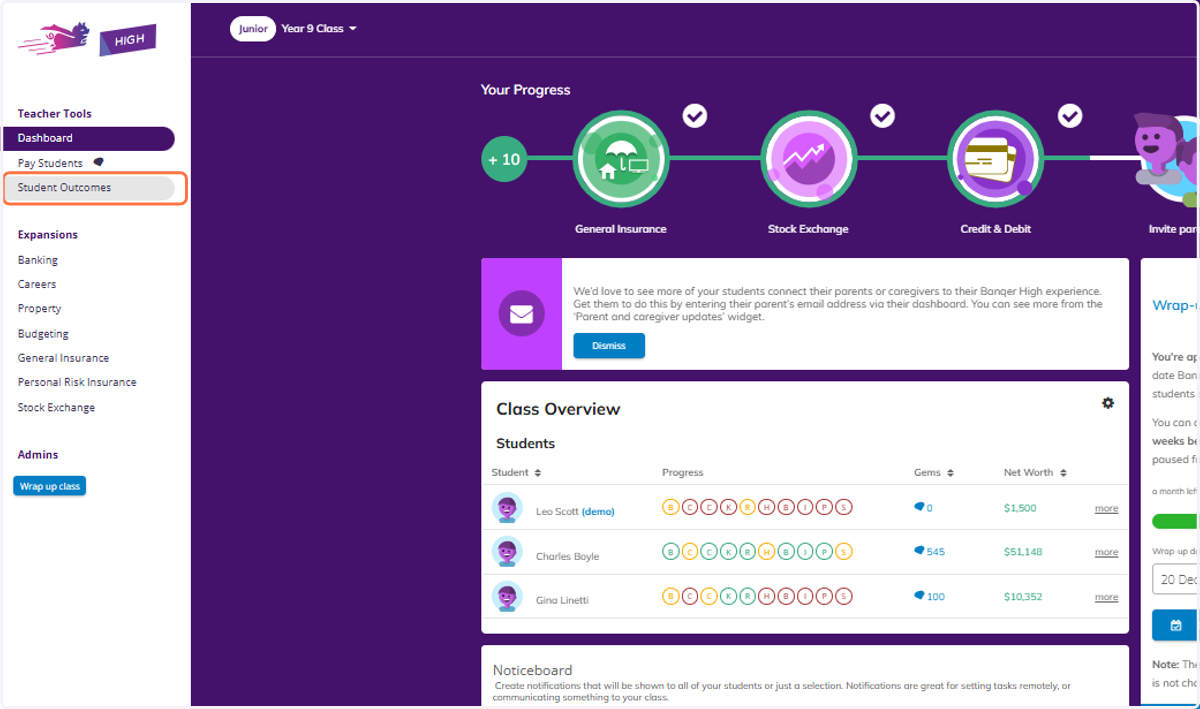
Task: Click the 545 gems value
Action: (x=936, y=552)
